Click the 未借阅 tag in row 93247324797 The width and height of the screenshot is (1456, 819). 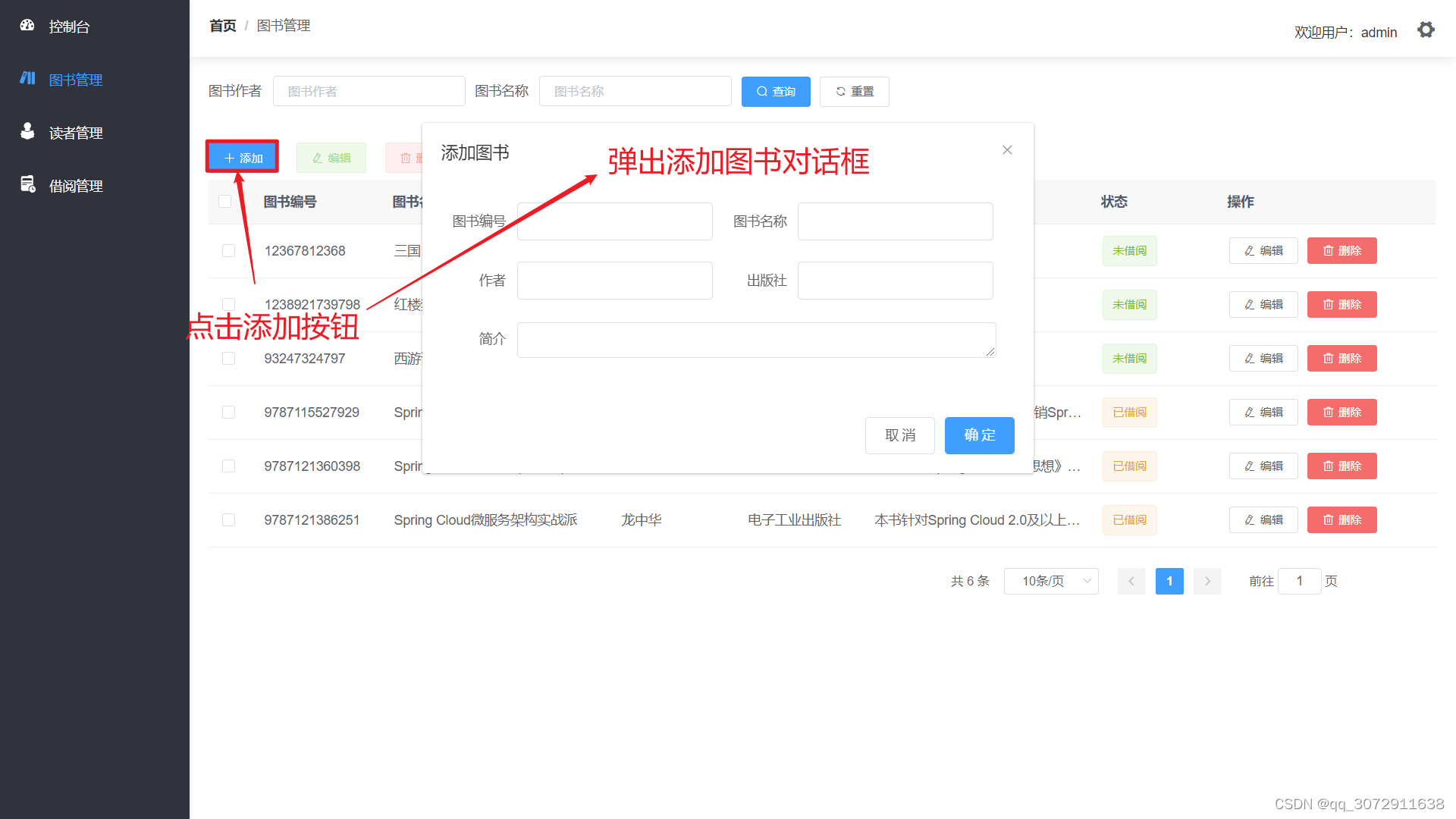click(x=1130, y=359)
